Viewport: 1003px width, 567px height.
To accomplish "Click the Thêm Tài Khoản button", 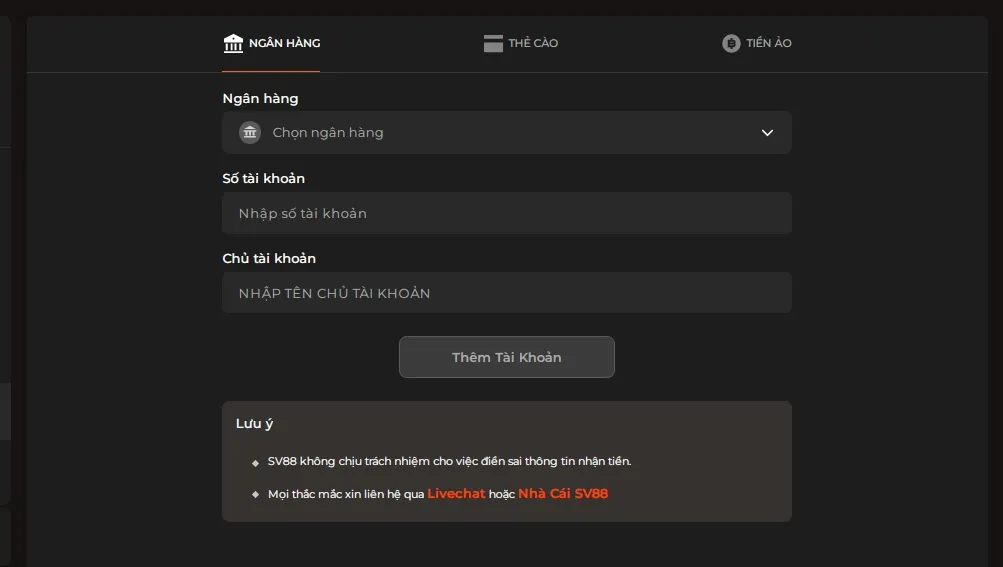I will [507, 357].
